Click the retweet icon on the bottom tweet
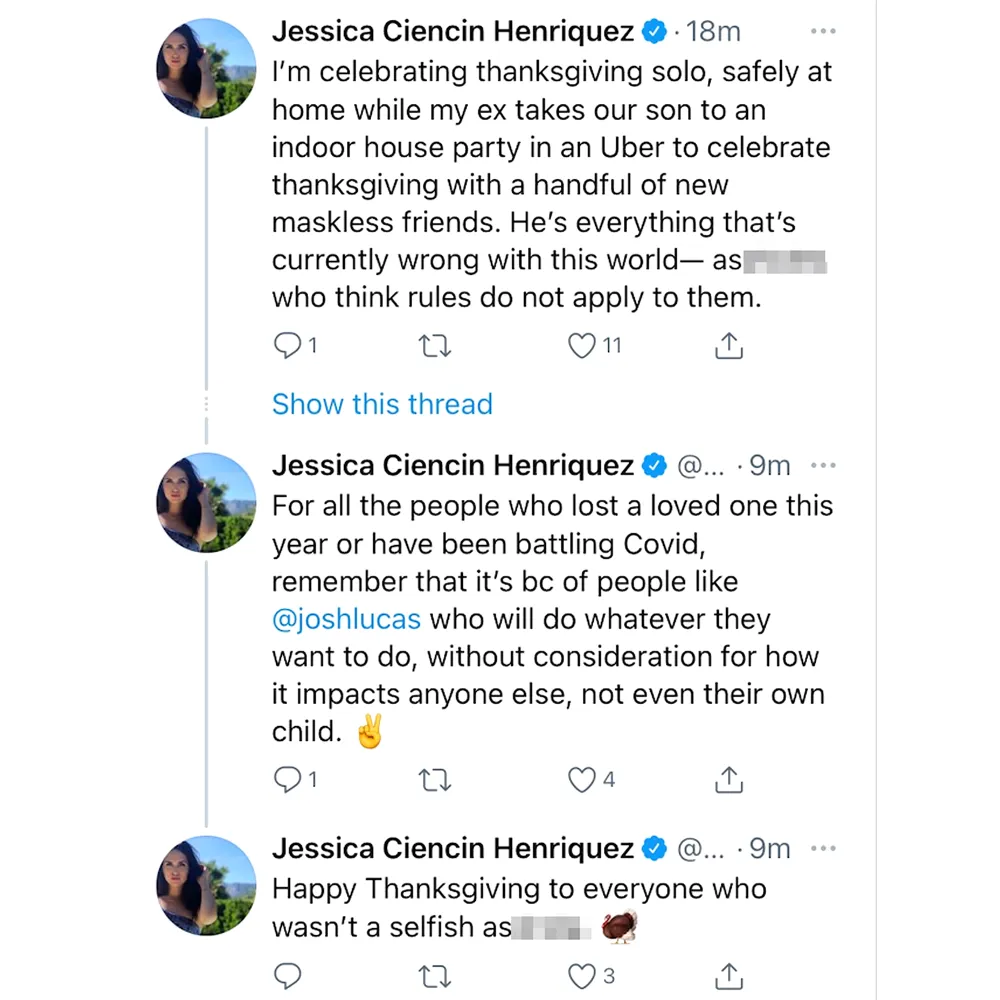 point(435,977)
